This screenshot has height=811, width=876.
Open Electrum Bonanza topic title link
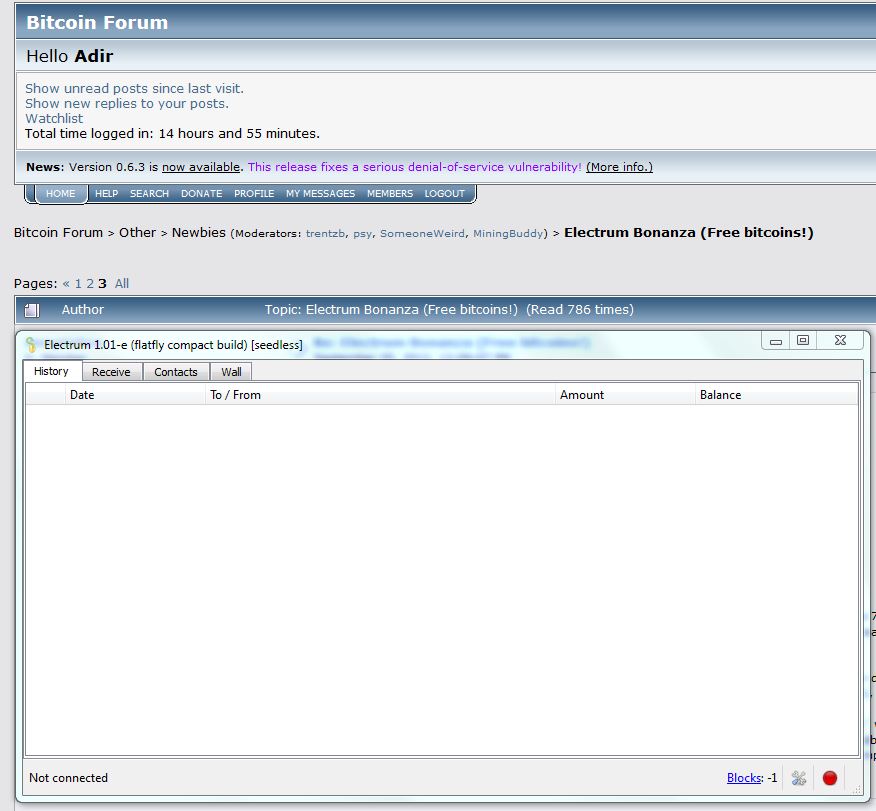click(x=689, y=232)
